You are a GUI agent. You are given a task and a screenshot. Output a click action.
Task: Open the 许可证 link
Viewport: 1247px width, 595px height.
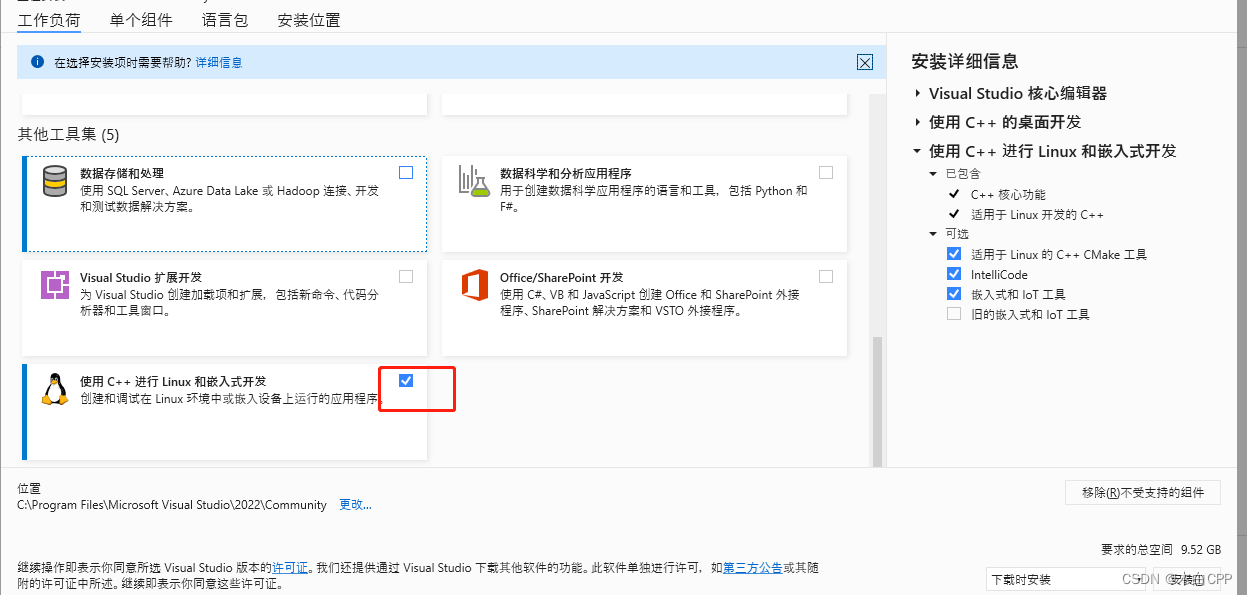click(x=291, y=567)
